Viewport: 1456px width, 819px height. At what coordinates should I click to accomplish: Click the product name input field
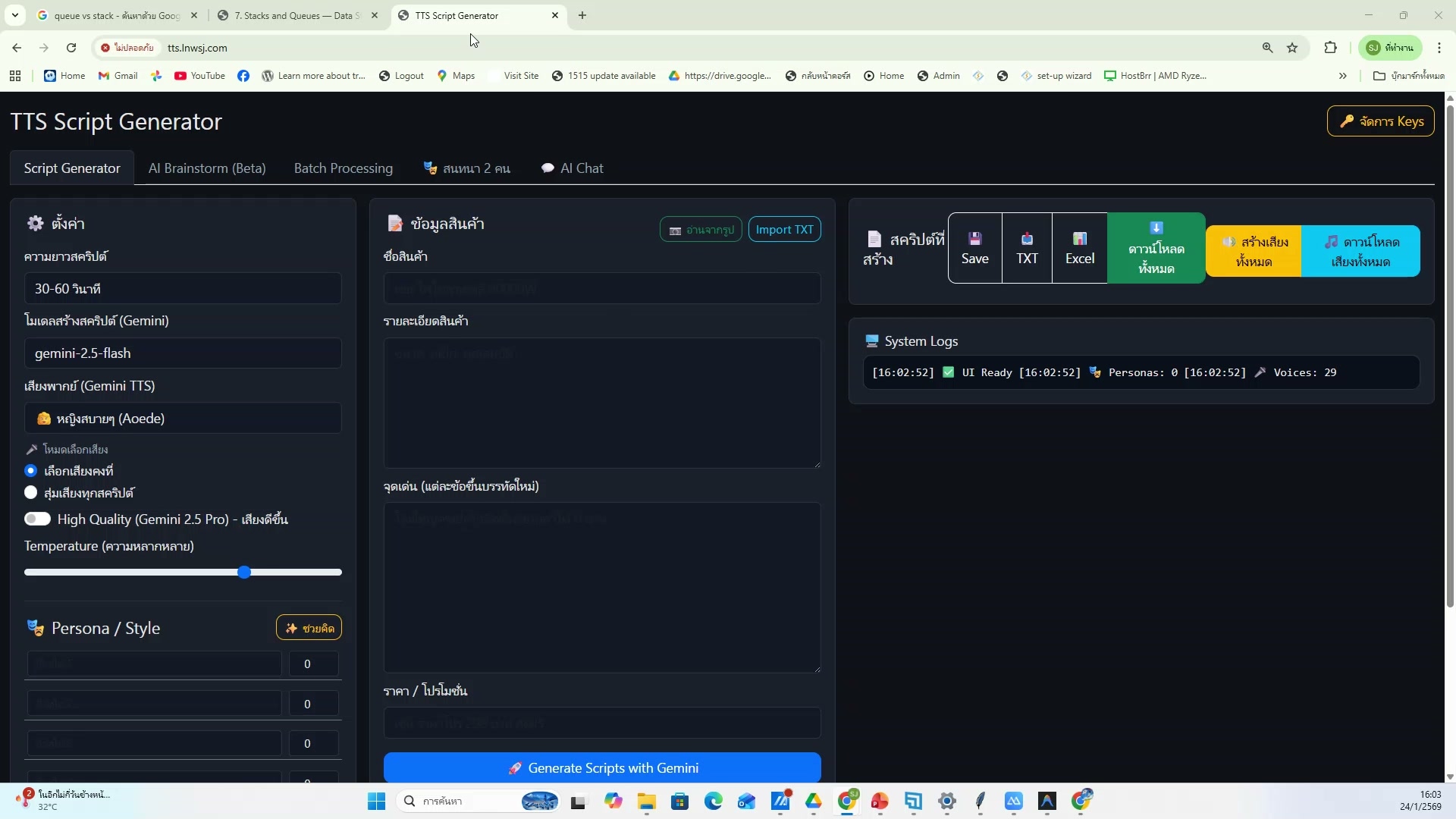point(602,289)
